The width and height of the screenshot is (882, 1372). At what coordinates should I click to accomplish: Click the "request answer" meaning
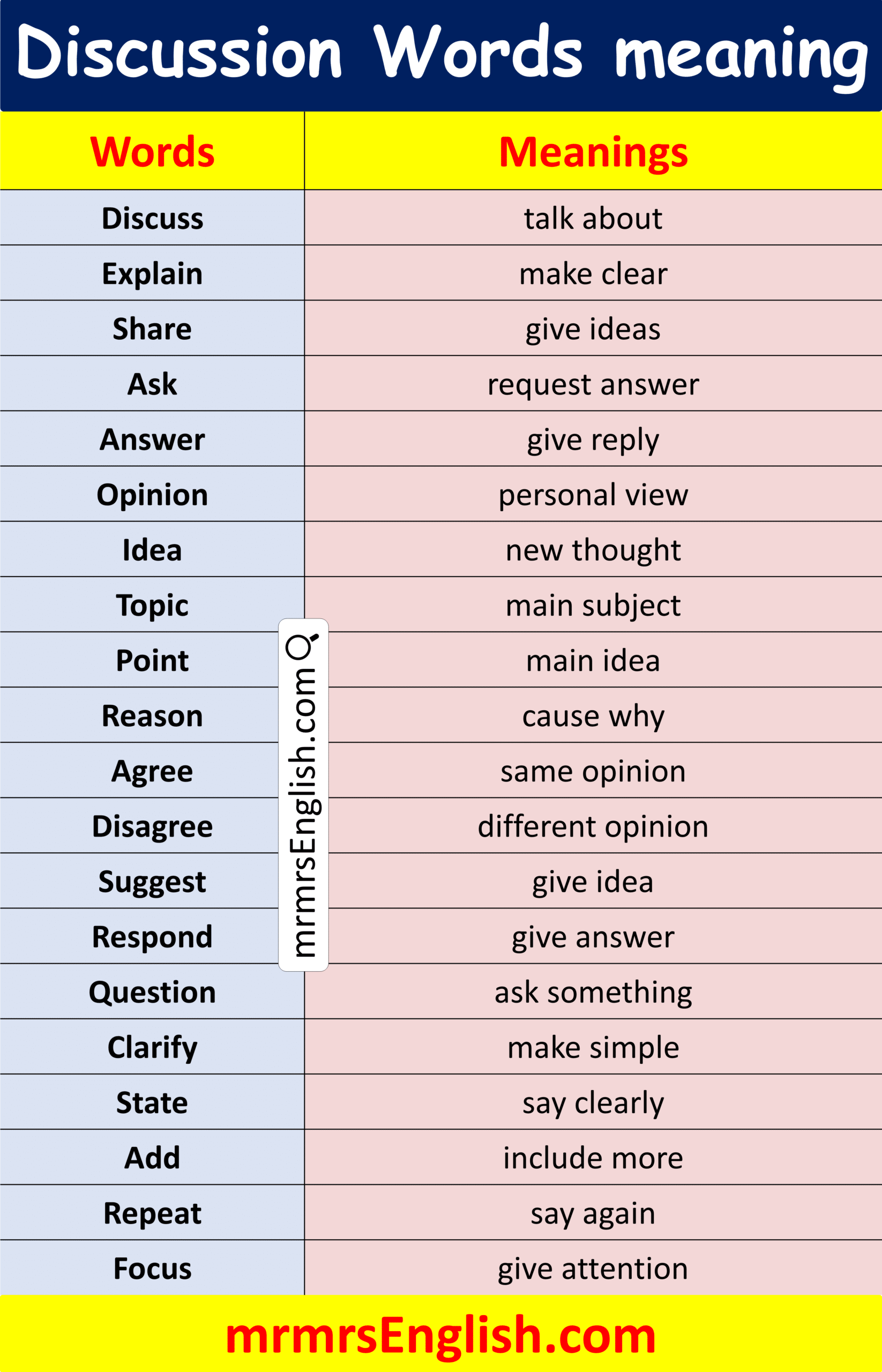593,384
